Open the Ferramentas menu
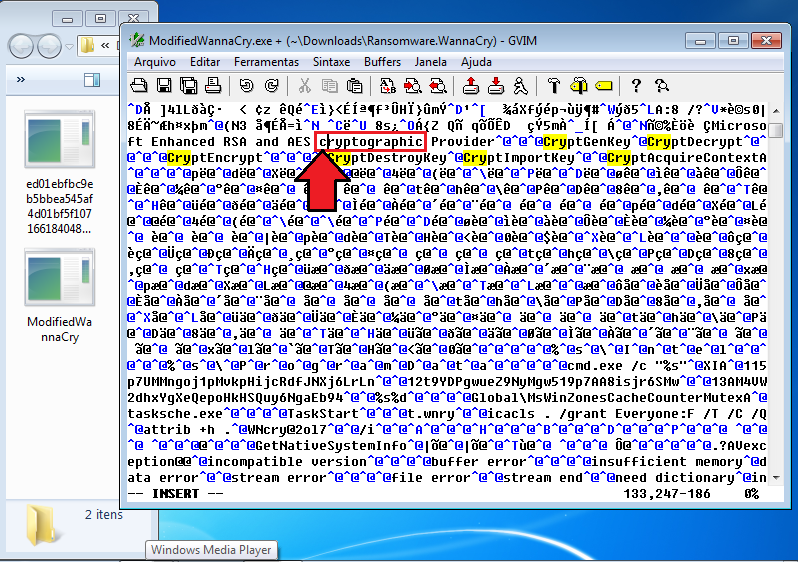798x562 pixels. [x=266, y=62]
